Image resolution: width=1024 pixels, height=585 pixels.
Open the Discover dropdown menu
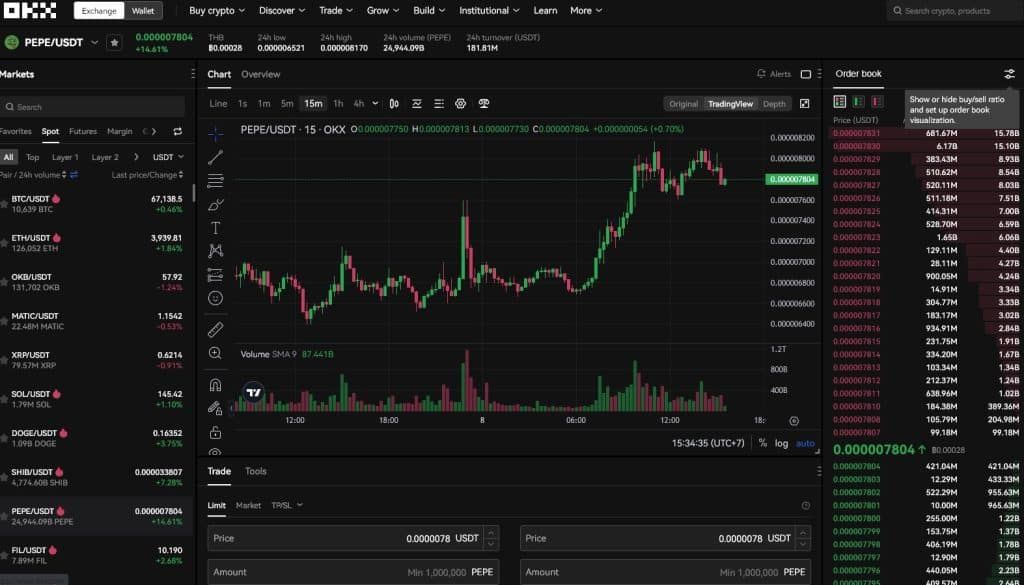[x=282, y=10]
